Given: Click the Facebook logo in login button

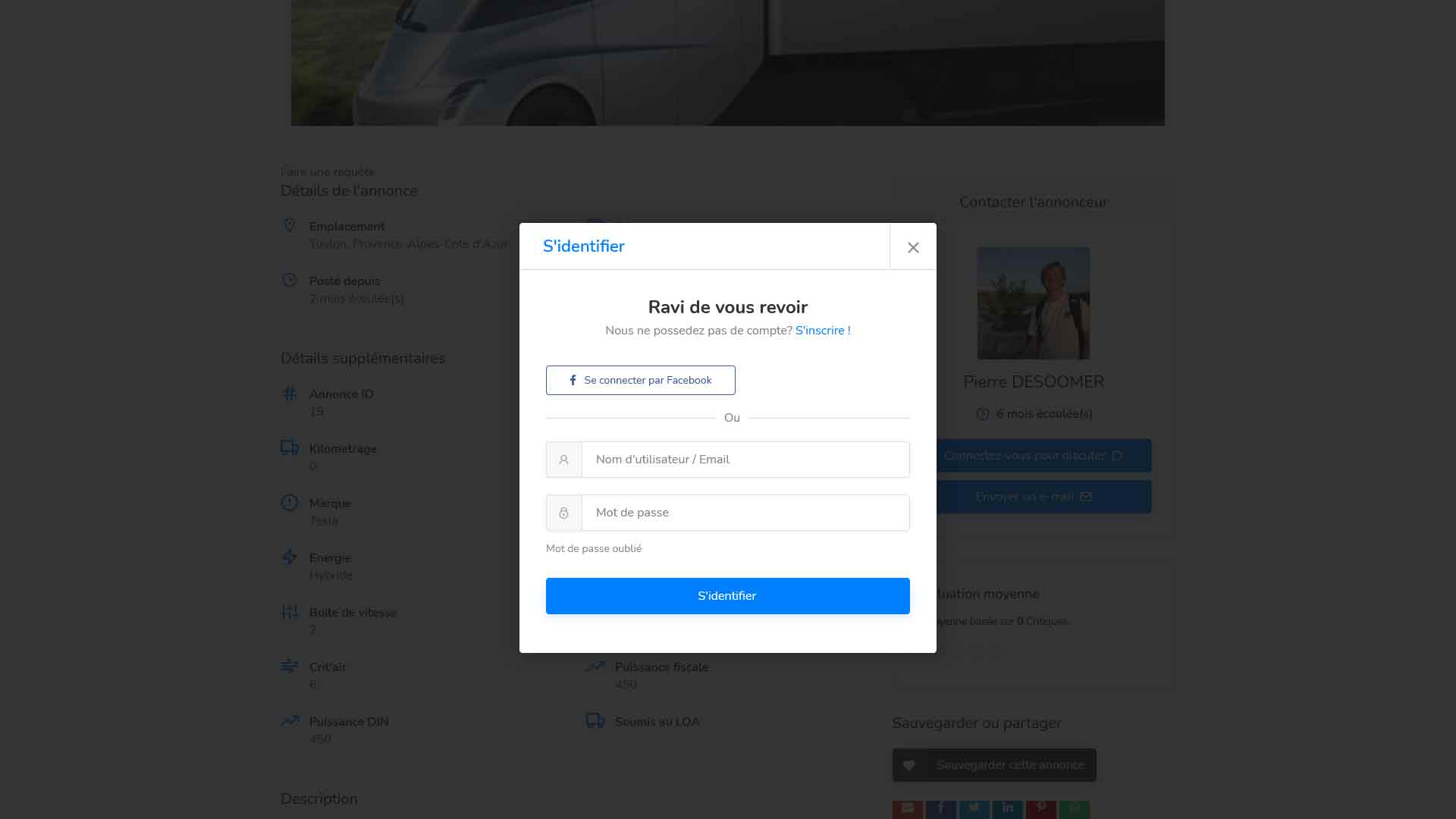Looking at the screenshot, I should (x=573, y=380).
